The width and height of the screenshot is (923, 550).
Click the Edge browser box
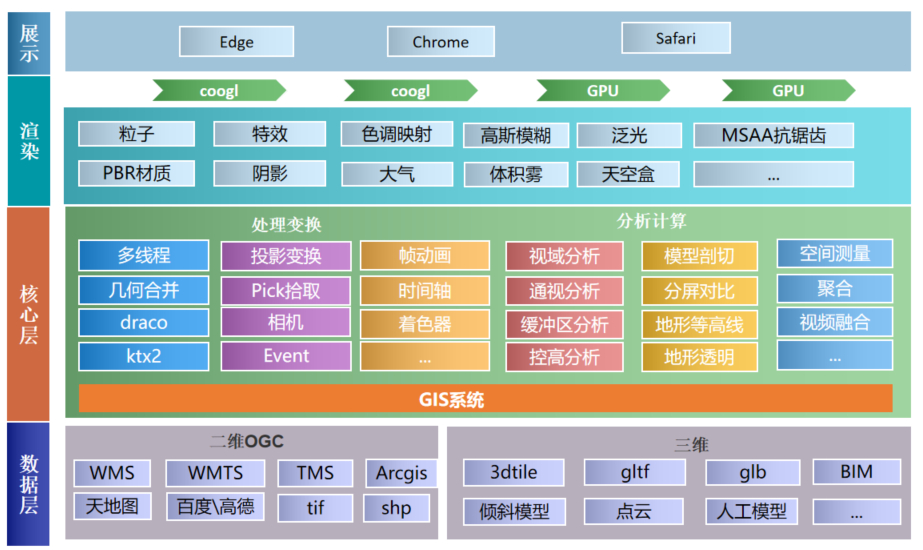point(236,42)
